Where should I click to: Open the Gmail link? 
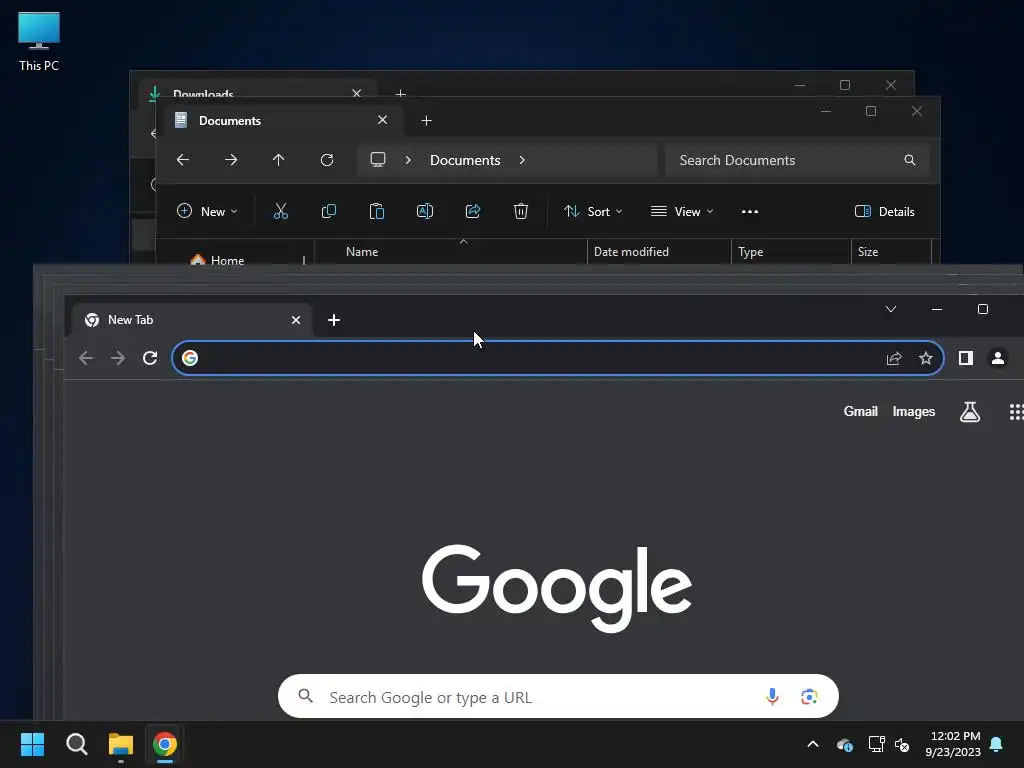tap(861, 411)
